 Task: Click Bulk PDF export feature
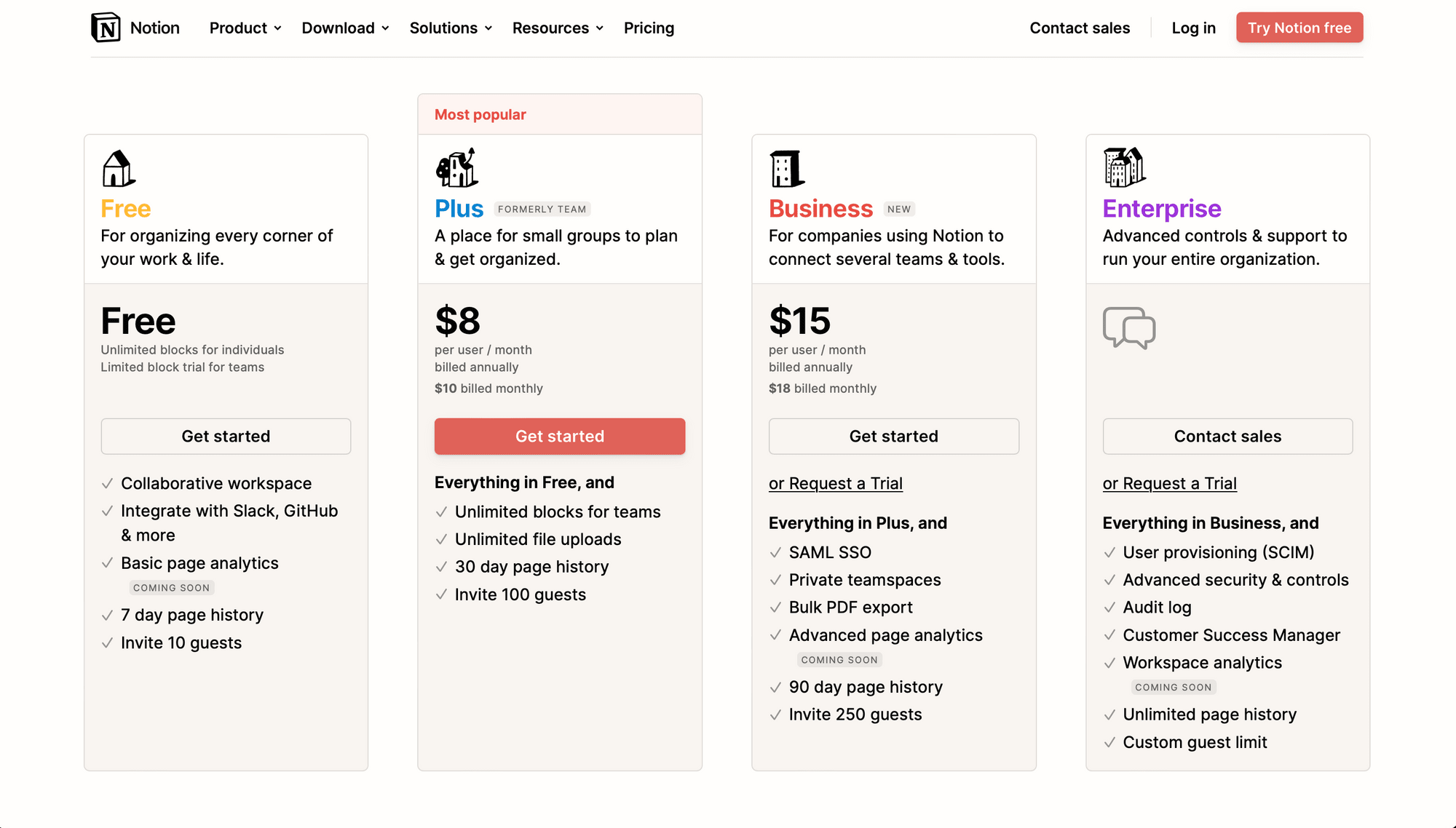tap(850, 608)
